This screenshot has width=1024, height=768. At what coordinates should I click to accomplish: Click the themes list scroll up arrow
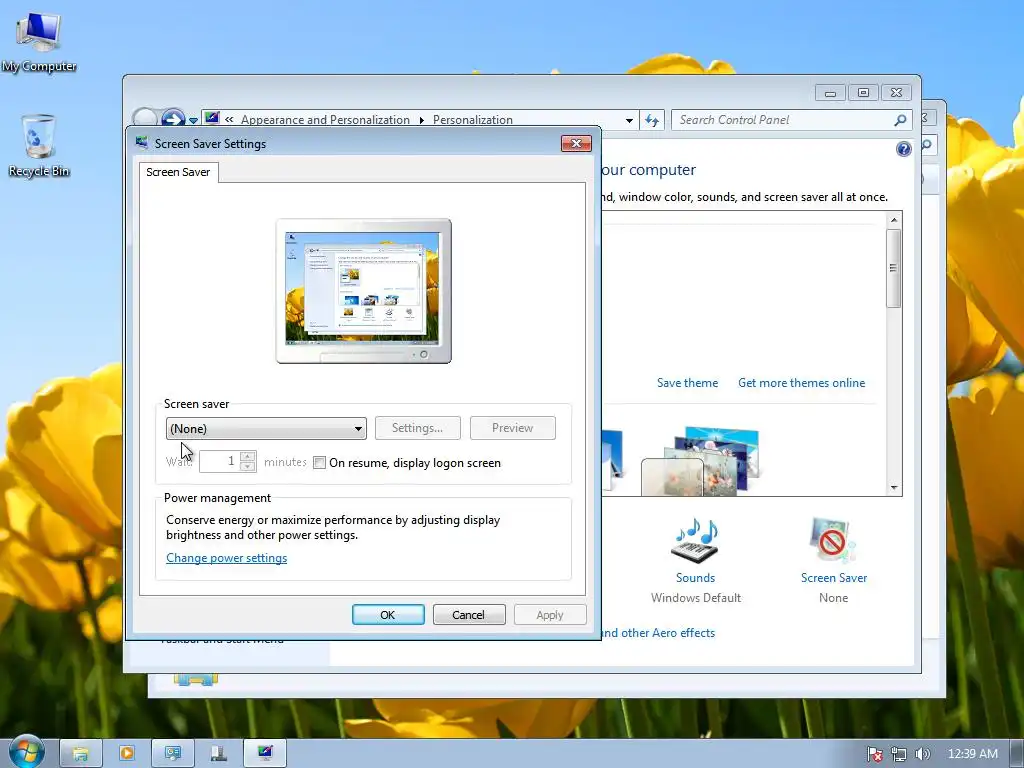893,220
